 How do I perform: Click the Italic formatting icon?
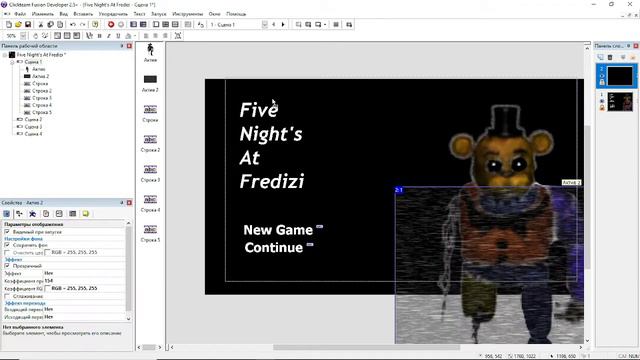pyautogui.click(x=109, y=36)
